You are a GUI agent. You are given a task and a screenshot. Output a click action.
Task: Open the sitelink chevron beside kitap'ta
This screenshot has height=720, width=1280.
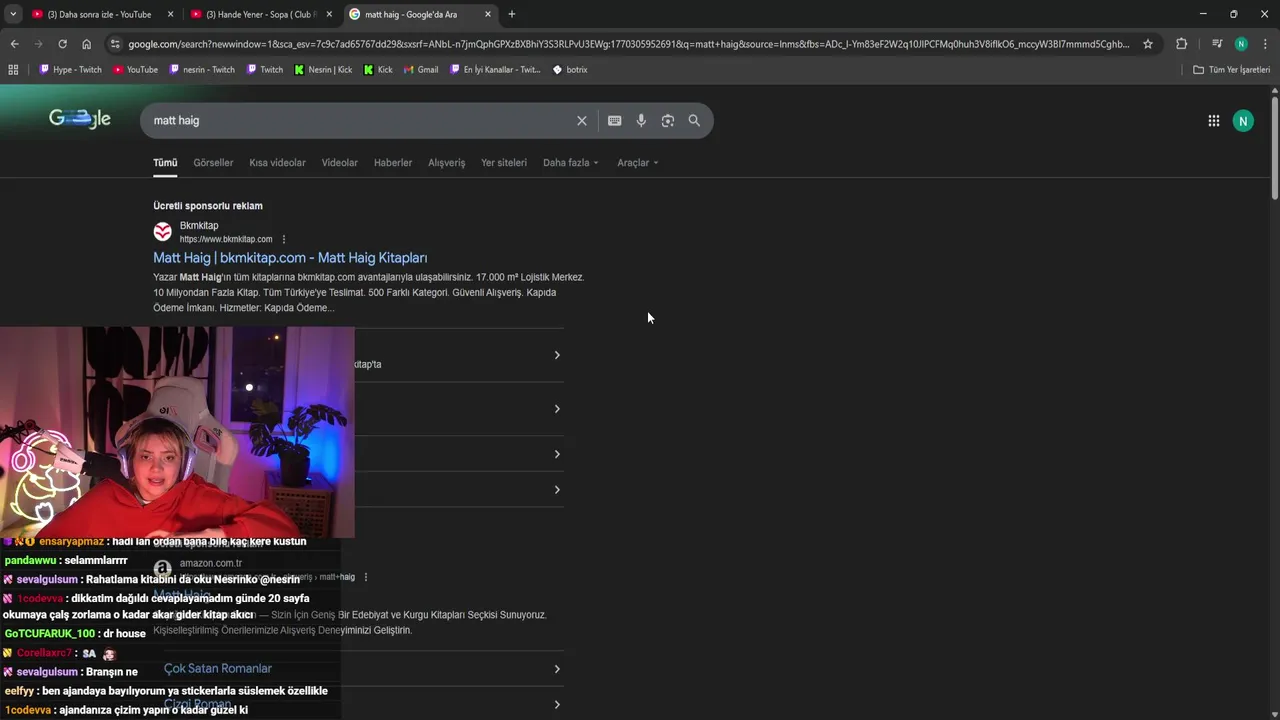557,355
